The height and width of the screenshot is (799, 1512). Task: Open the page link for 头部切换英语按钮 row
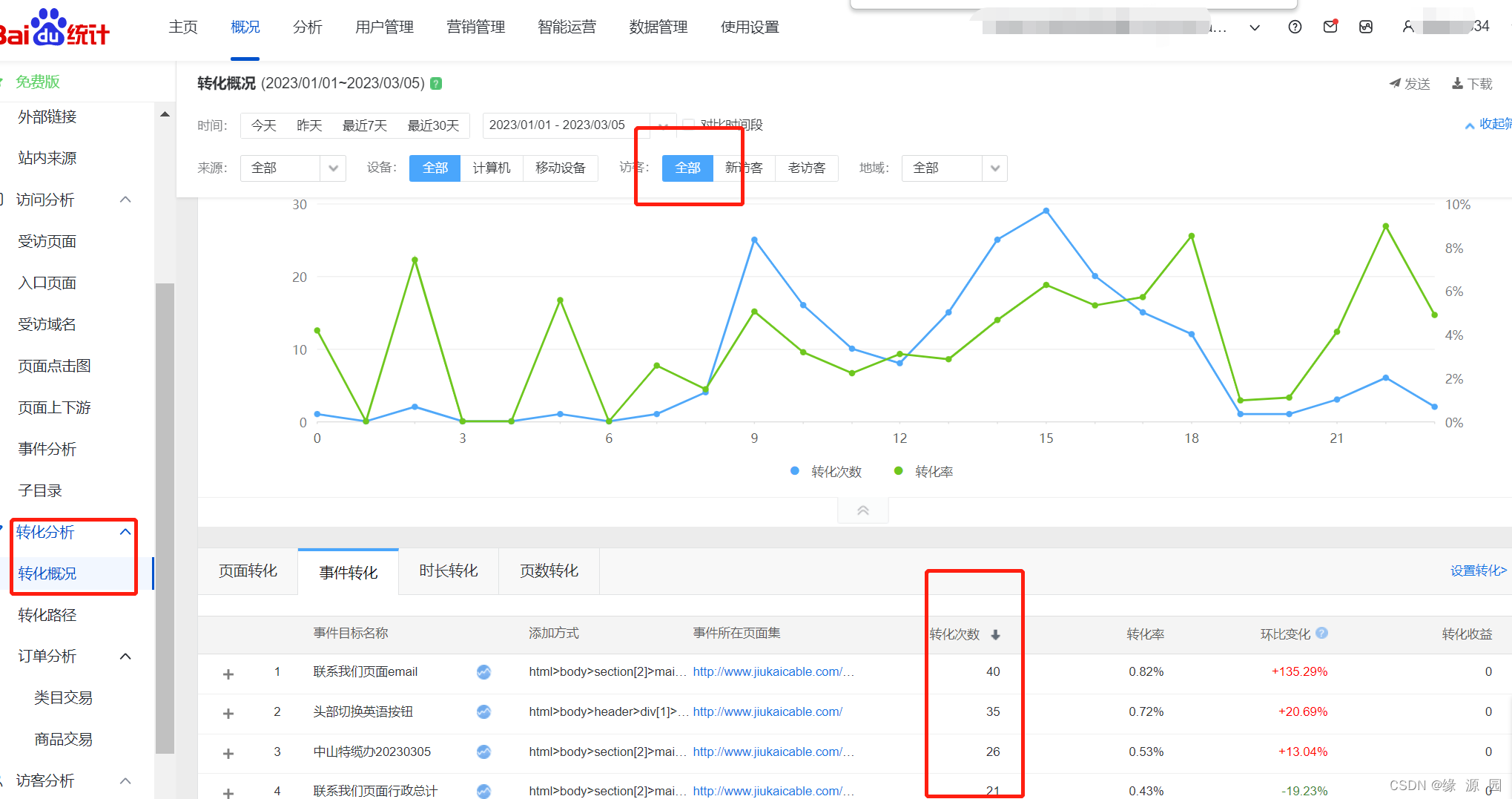(767, 712)
